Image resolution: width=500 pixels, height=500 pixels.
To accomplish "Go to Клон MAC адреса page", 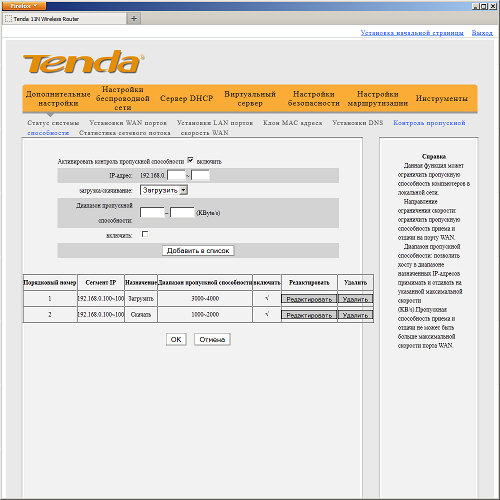I will [x=293, y=123].
